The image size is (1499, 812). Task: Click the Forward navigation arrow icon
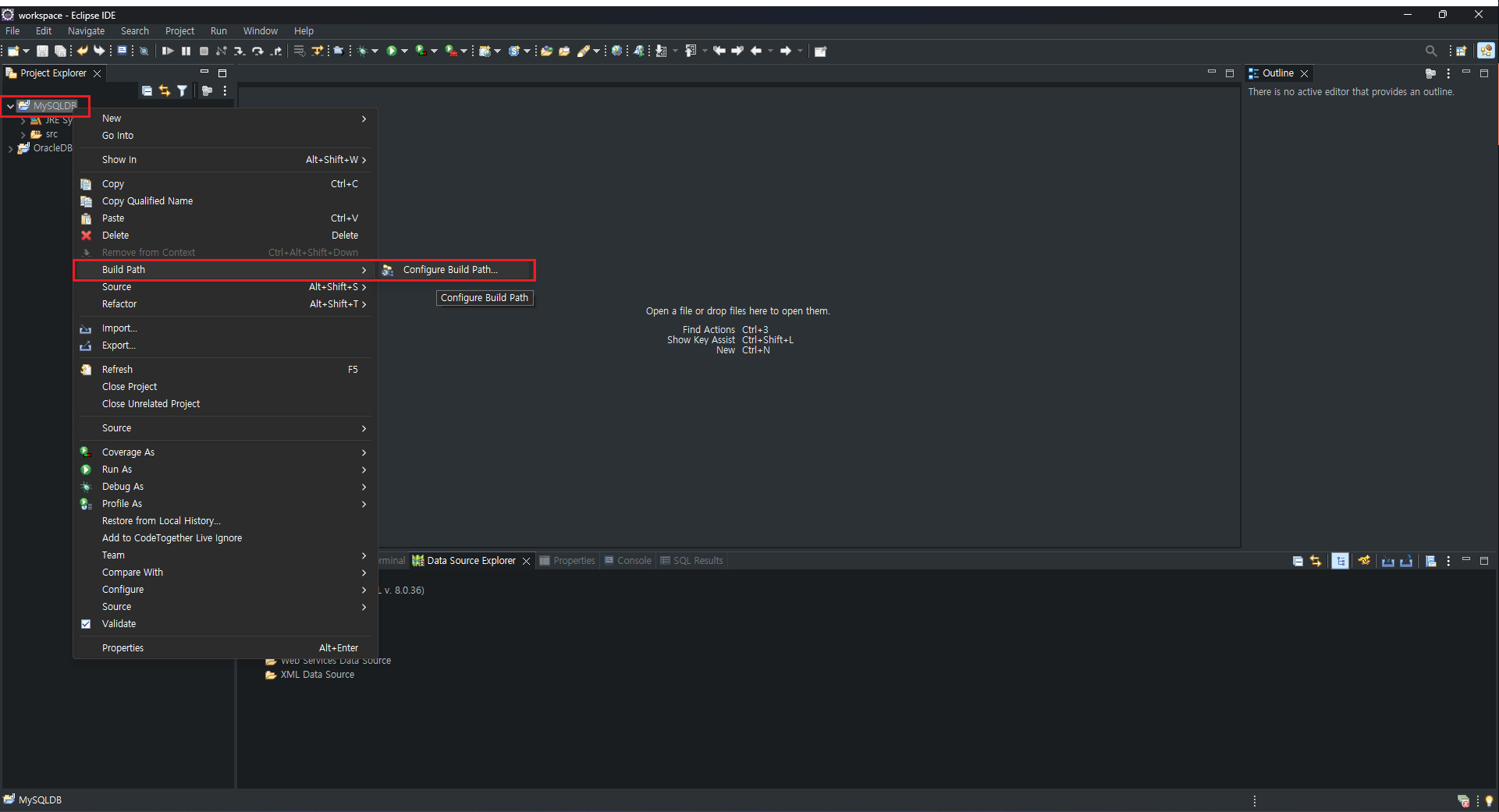[786, 51]
